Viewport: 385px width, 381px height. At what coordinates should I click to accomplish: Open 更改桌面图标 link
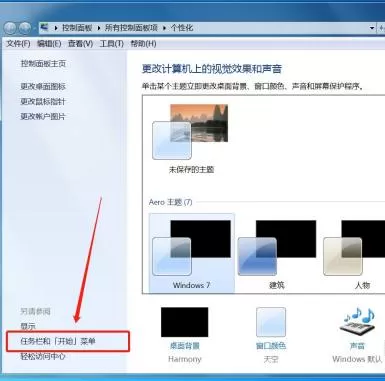click(43, 86)
